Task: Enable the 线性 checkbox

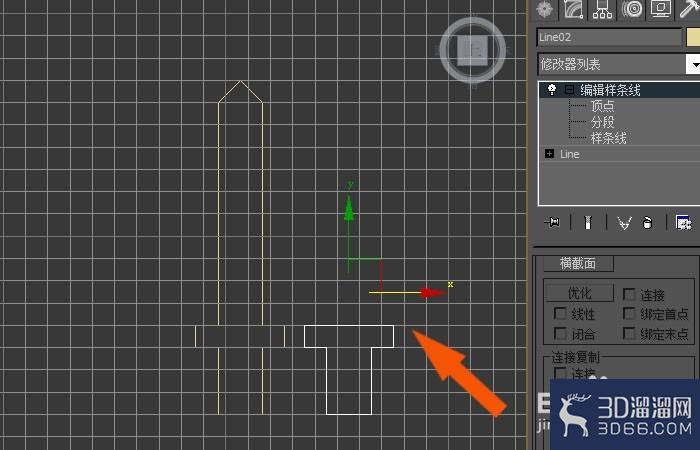Action: tap(560, 313)
